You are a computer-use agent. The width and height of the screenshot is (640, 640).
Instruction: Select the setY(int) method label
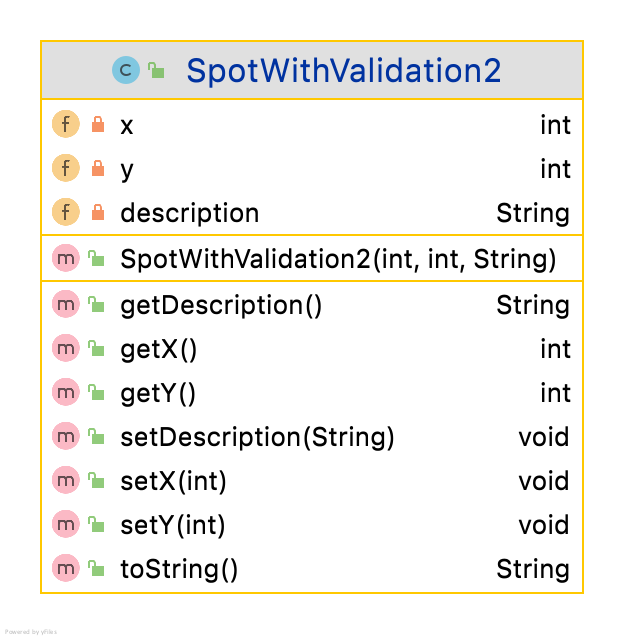pos(172,525)
